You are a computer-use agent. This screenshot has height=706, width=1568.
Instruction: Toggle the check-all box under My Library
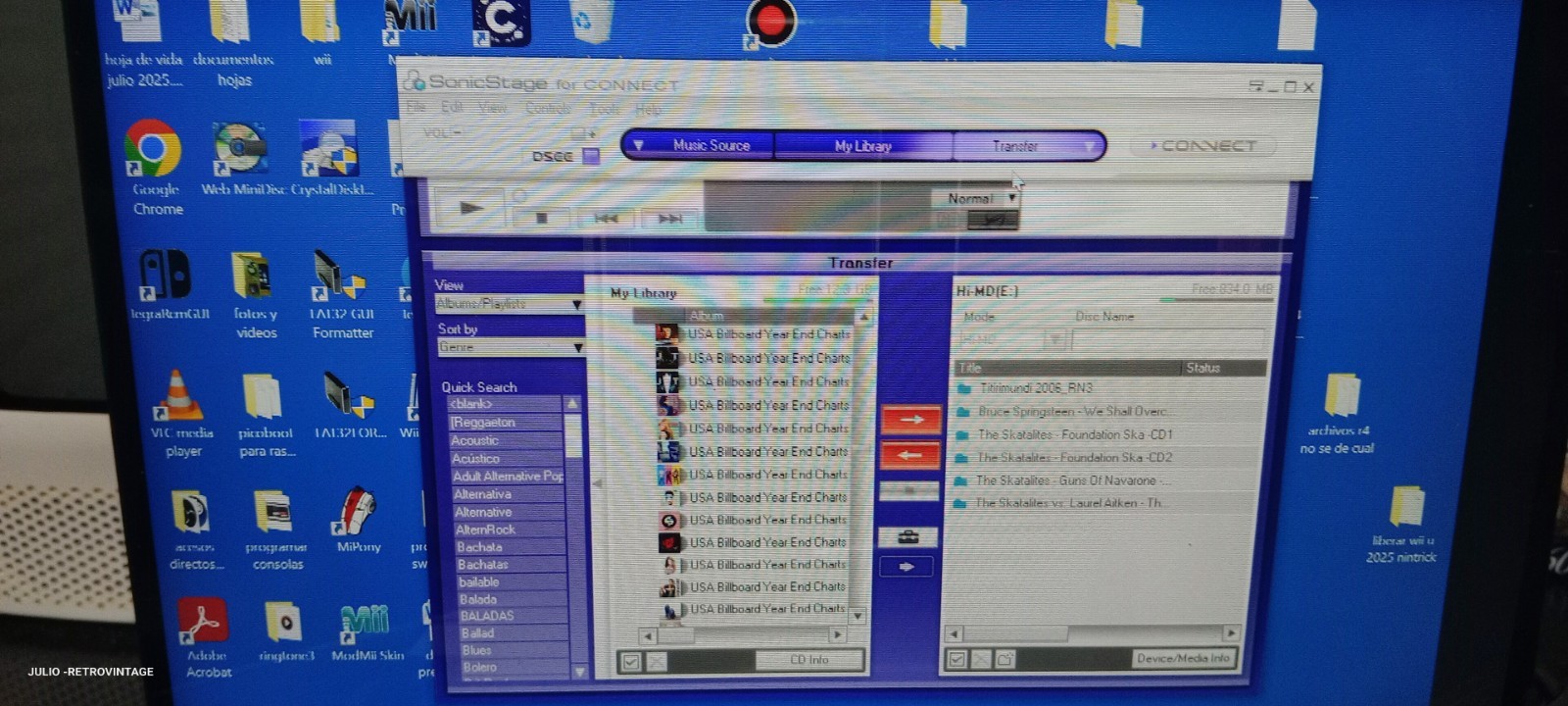point(632,662)
